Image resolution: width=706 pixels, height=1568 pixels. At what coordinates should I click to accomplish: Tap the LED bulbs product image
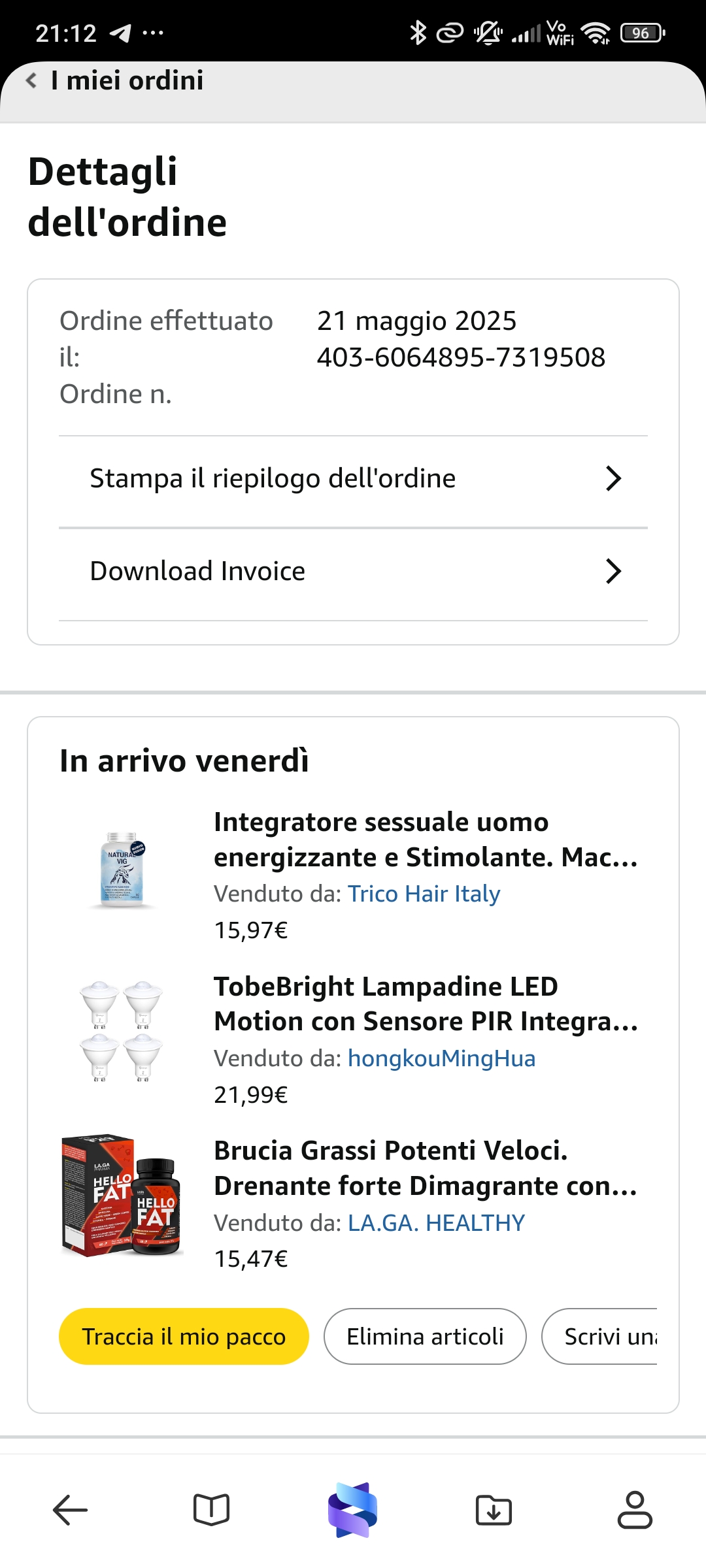(122, 1032)
